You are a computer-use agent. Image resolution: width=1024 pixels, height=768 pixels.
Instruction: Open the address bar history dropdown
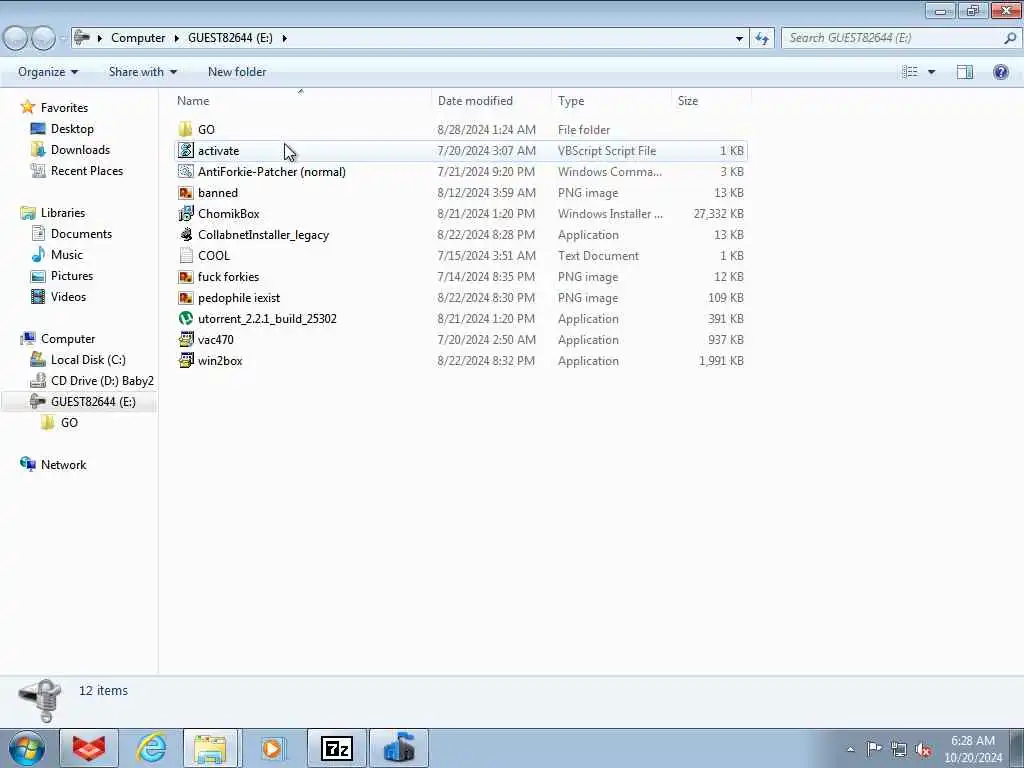tap(739, 38)
